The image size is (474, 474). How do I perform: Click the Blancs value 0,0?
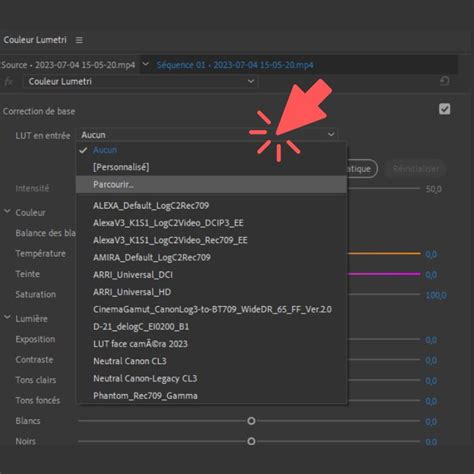[431, 422]
